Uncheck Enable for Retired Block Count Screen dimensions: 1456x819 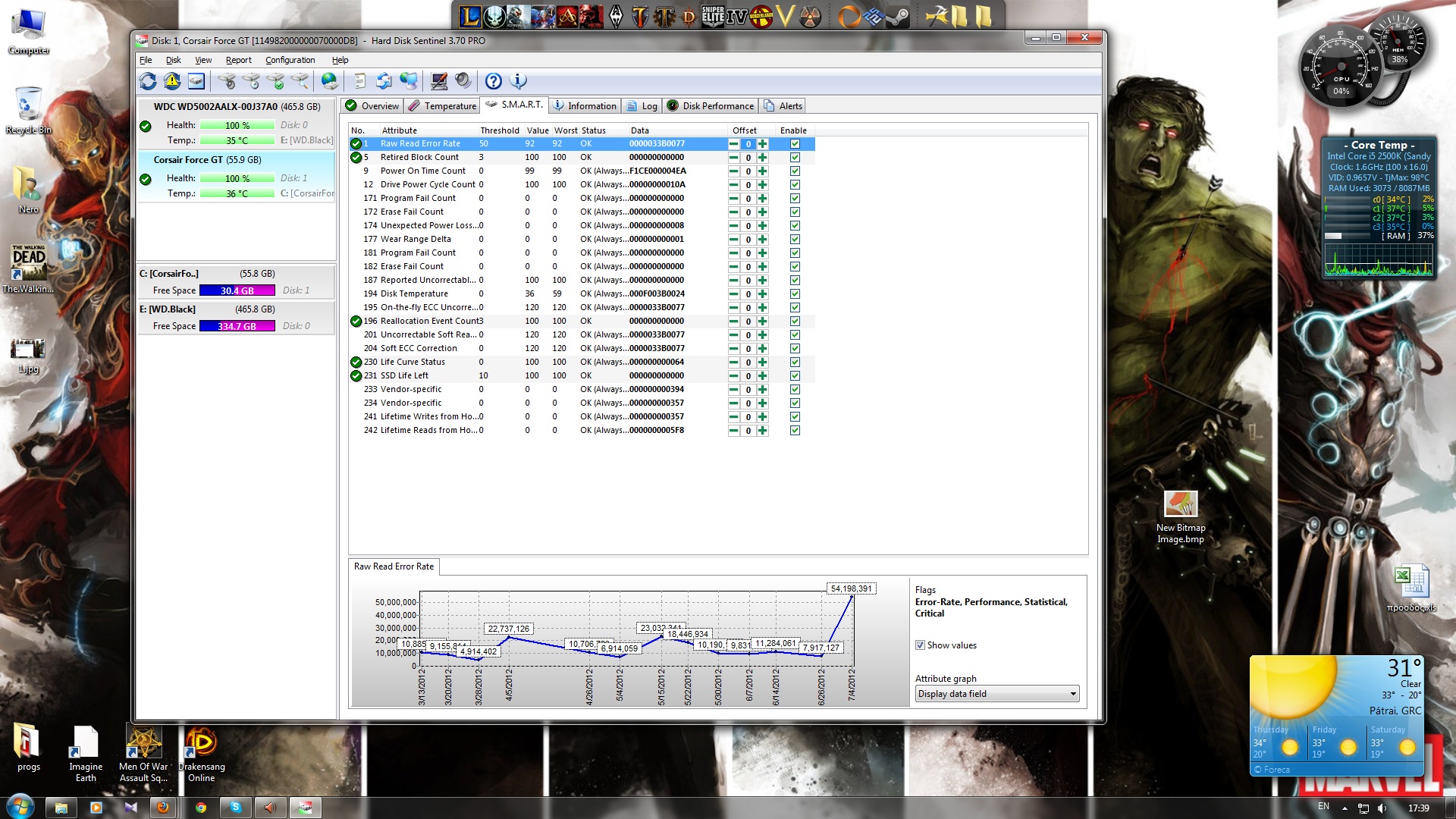[795, 158]
